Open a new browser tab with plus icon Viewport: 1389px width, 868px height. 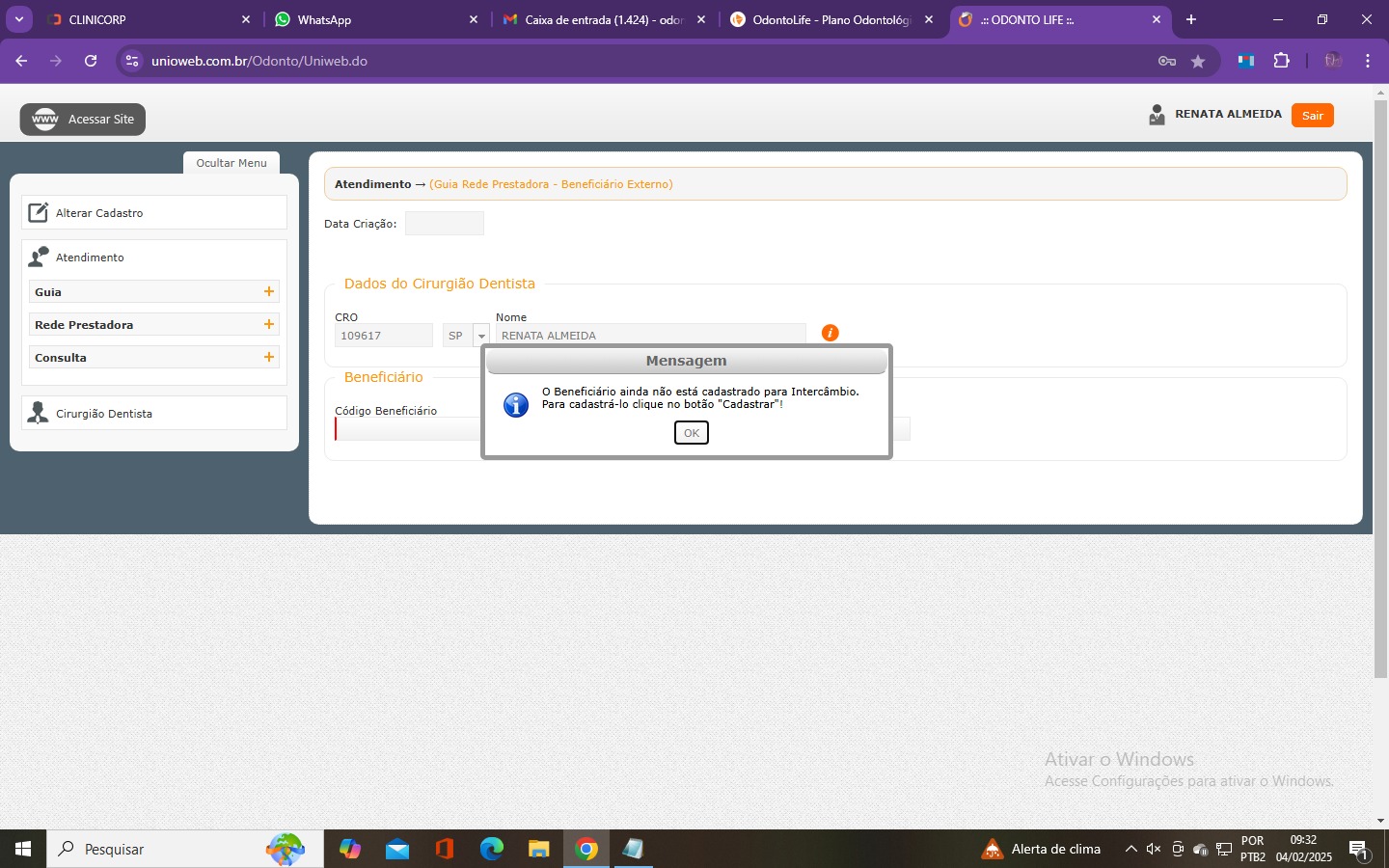(x=1191, y=19)
